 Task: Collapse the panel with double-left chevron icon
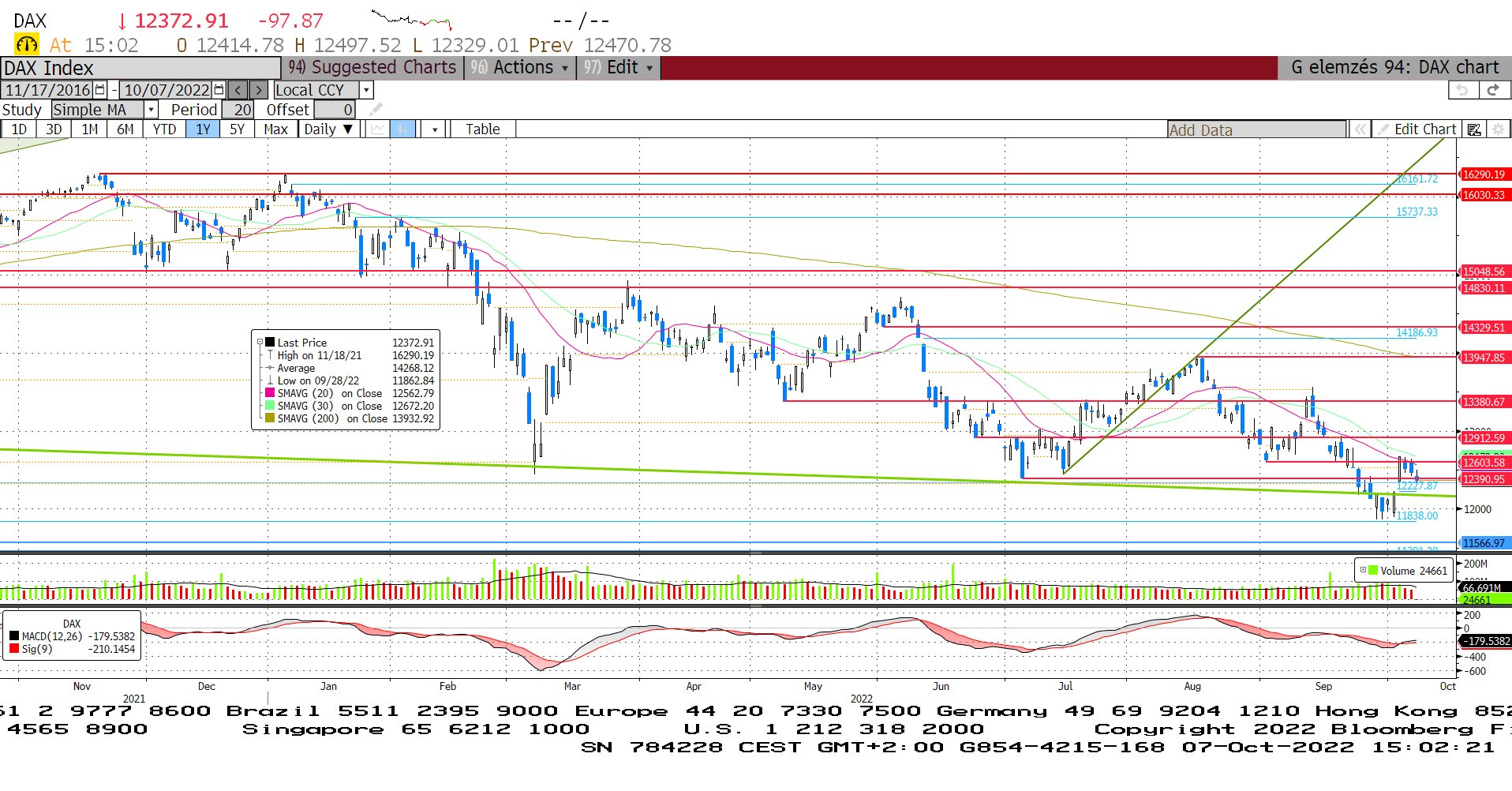[x=1360, y=129]
